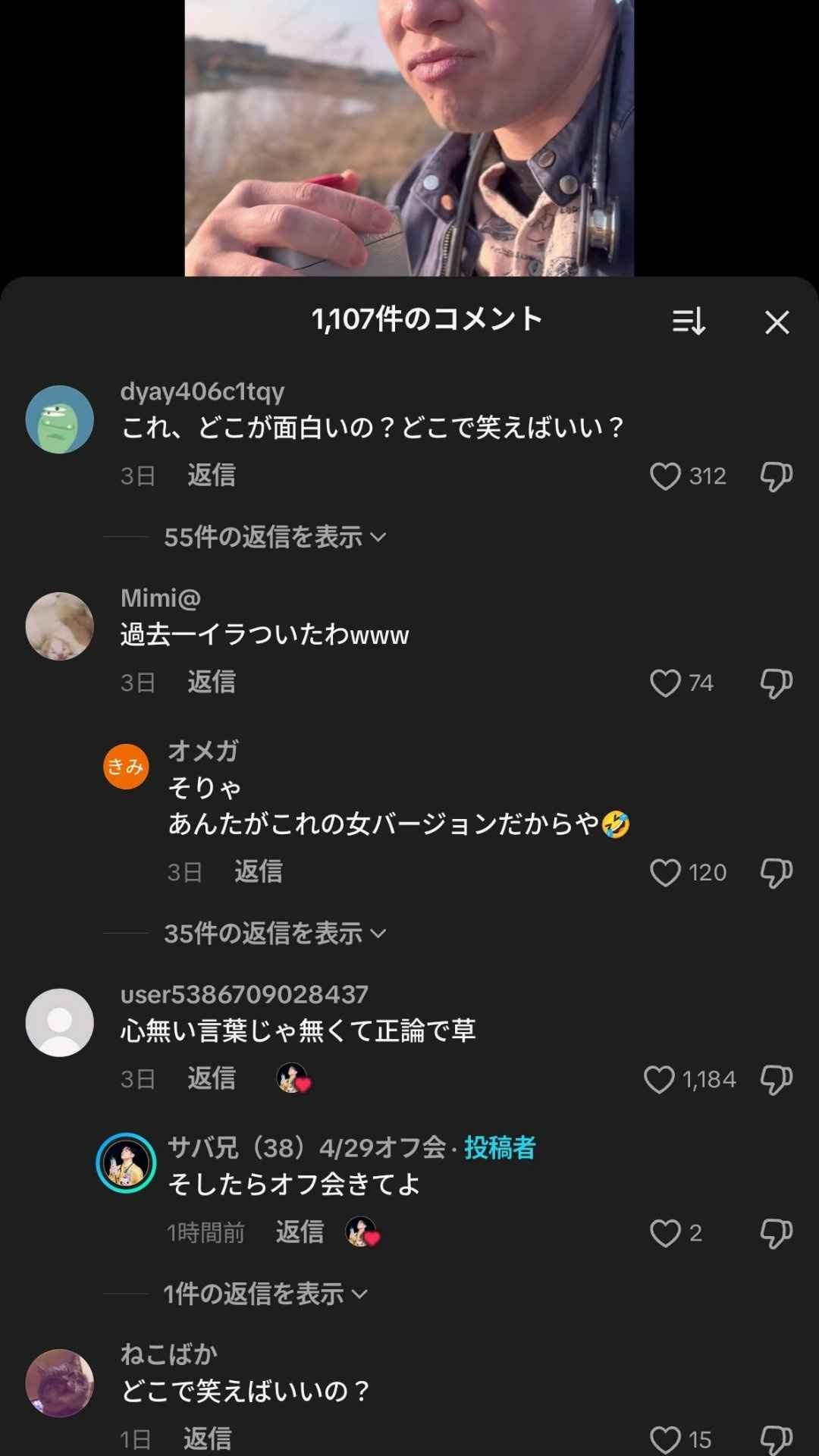The width and height of the screenshot is (819, 1456).
Task: Reply to サバ兄's creator comment
Action: click(300, 1232)
